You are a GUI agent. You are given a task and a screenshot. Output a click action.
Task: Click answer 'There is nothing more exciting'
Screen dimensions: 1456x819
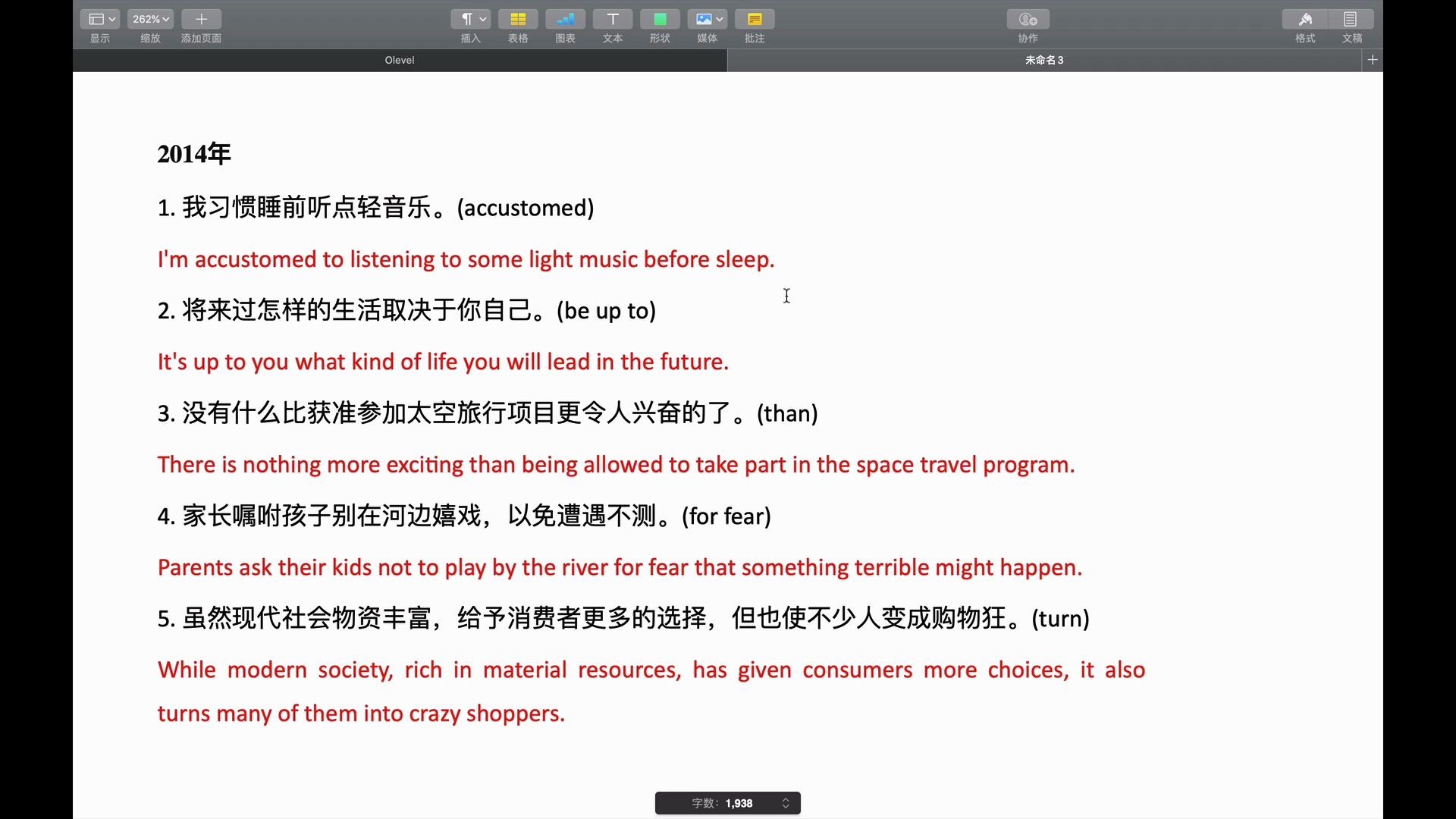click(616, 465)
